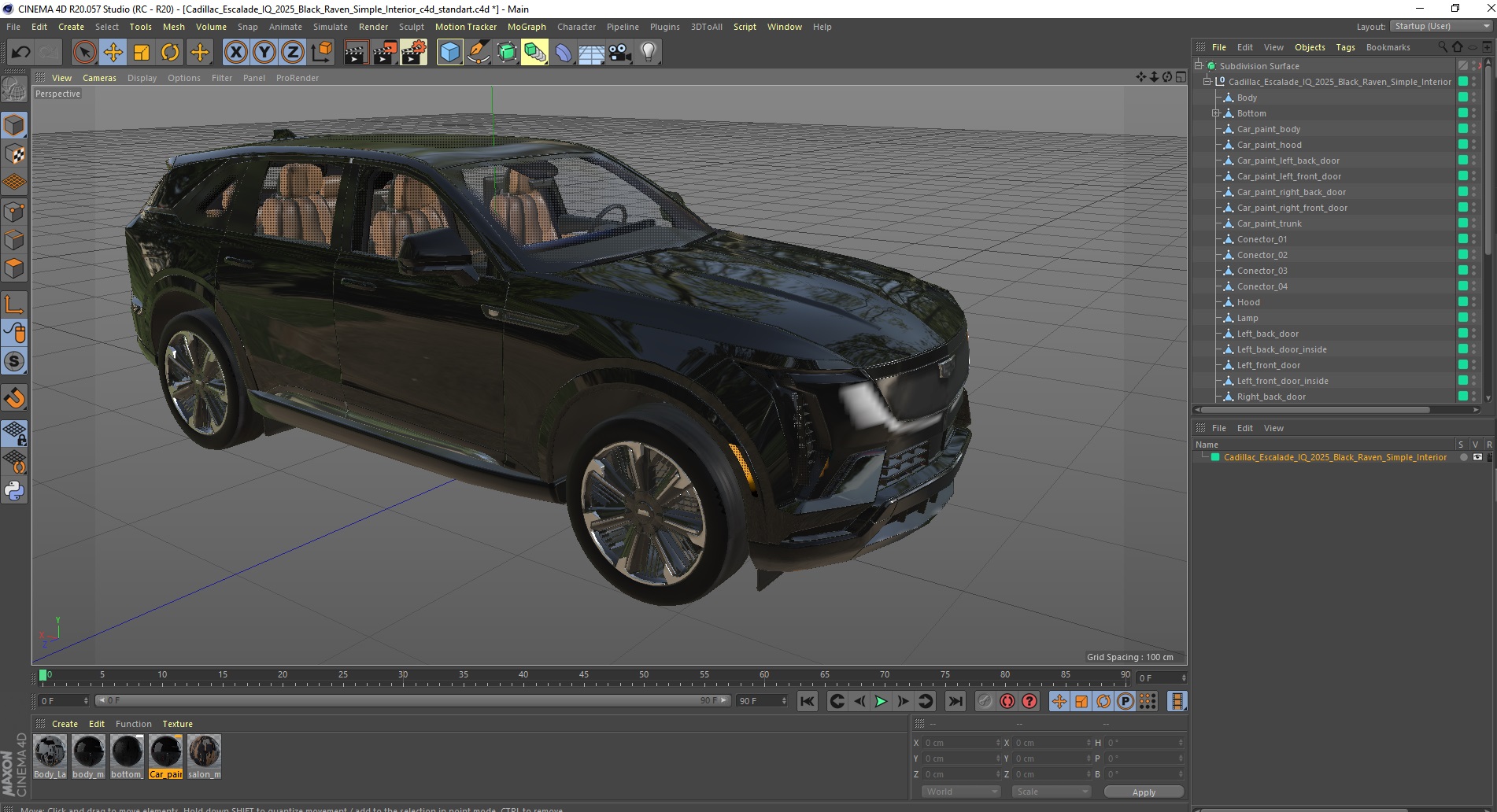Switch to Texture mode checkered icon
Image resolution: width=1497 pixels, height=812 pixels.
coord(14,154)
